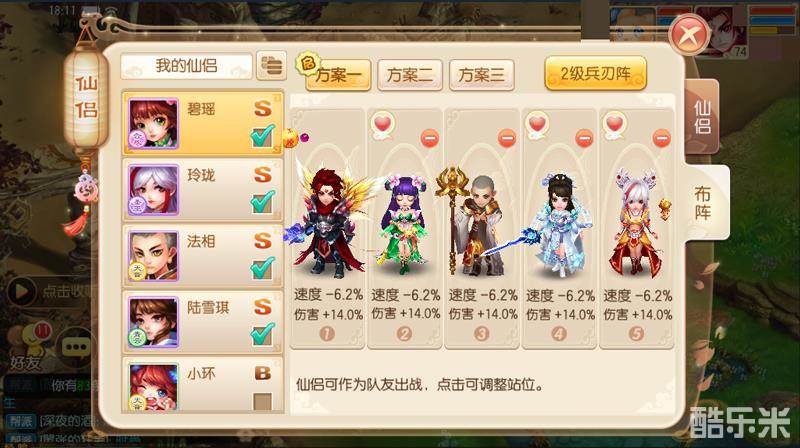
Task: Select the 法相 companion portrait
Action: [153, 256]
